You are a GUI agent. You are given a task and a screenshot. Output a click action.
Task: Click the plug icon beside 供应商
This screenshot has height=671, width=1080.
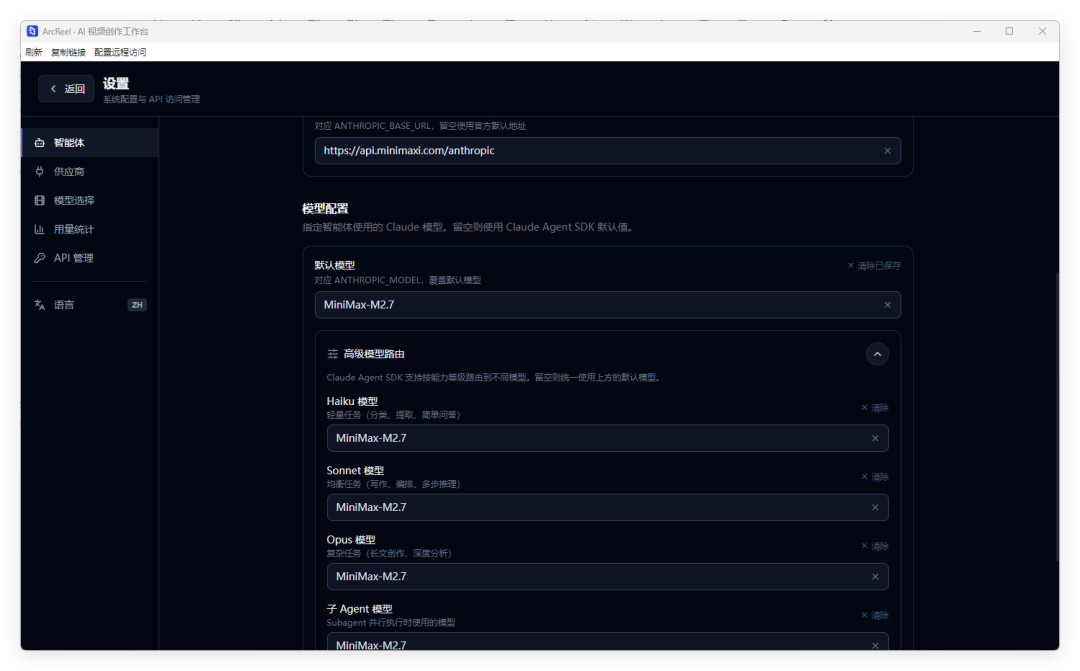39,172
